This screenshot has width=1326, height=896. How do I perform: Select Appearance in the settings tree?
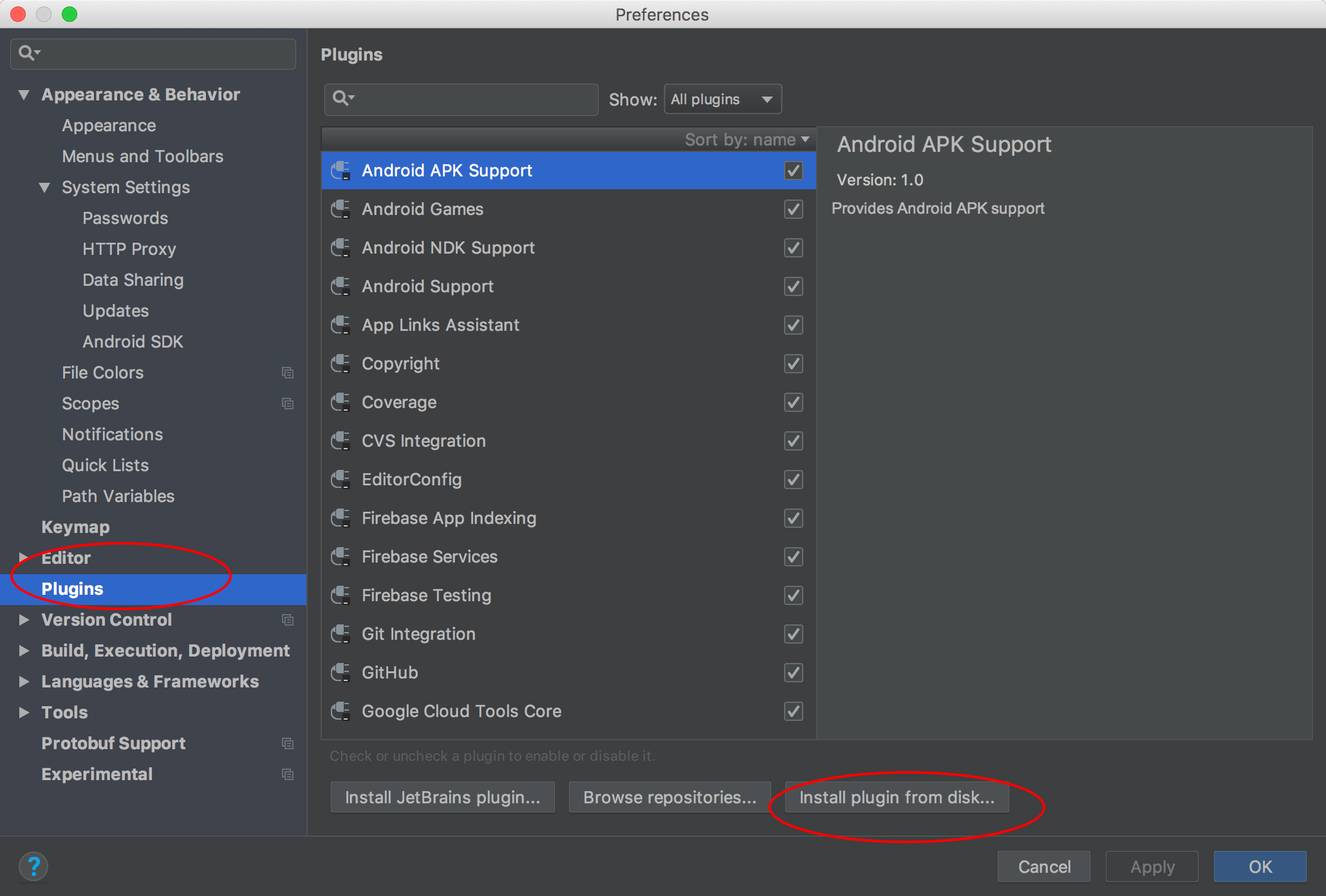(x=109, y=126)
